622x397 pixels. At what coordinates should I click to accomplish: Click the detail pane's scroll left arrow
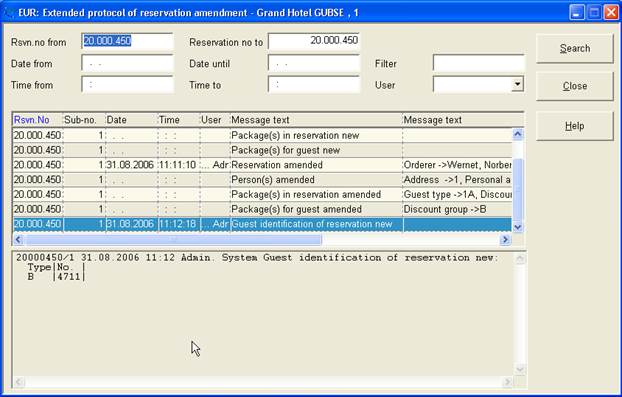pos(19,382)
